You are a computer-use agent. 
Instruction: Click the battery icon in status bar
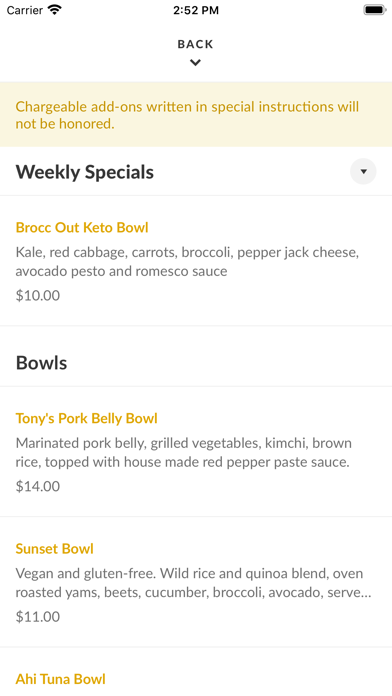point(375,10)
